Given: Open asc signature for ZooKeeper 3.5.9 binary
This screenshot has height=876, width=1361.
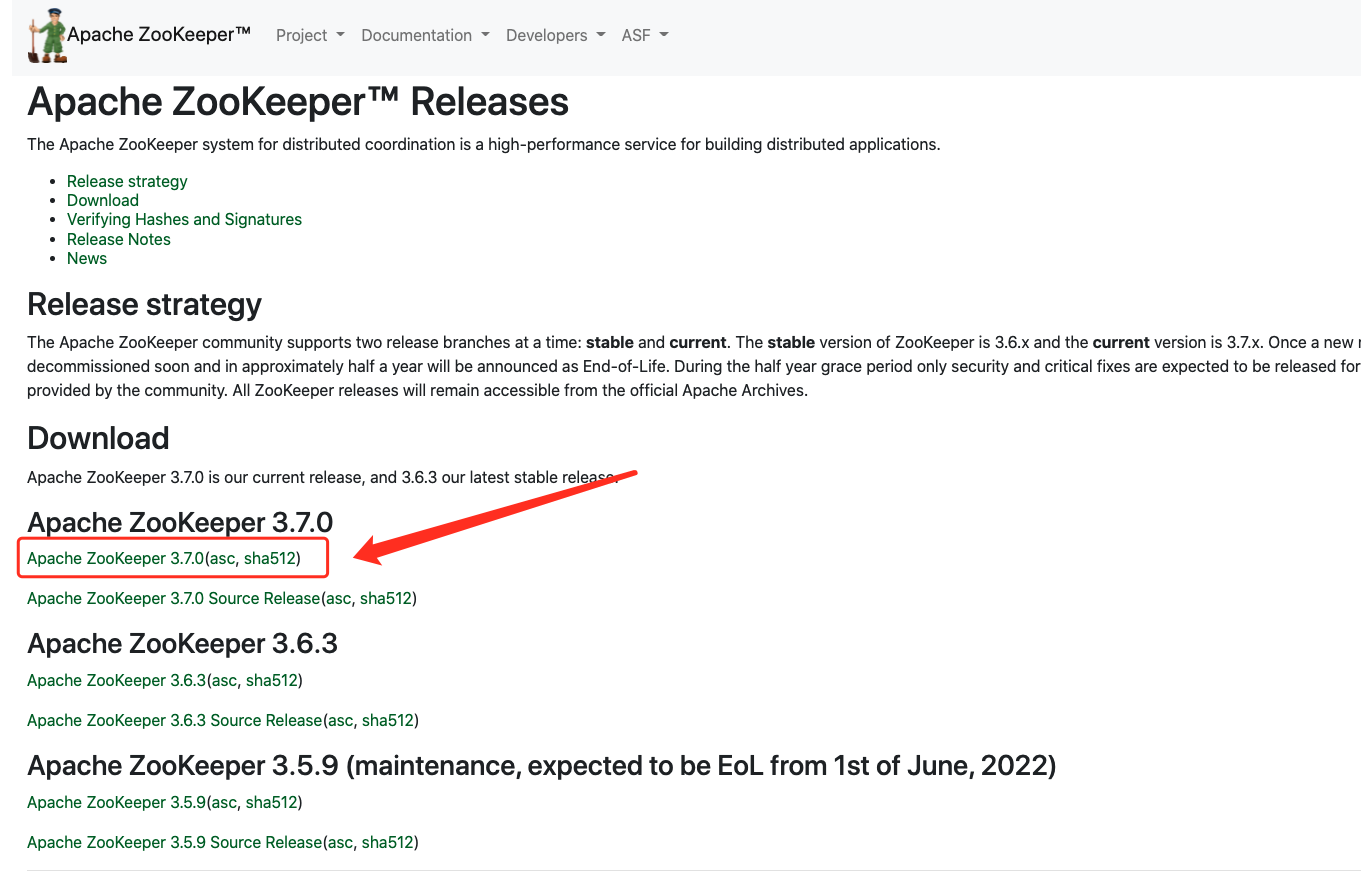Looking at the screenshot, I should click(224, 802).
